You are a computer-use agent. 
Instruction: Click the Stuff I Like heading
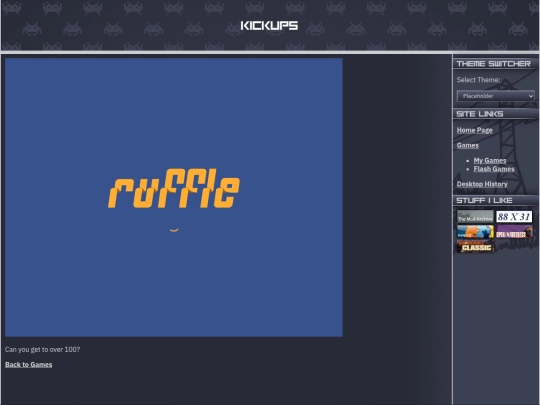tap(484, 200)
